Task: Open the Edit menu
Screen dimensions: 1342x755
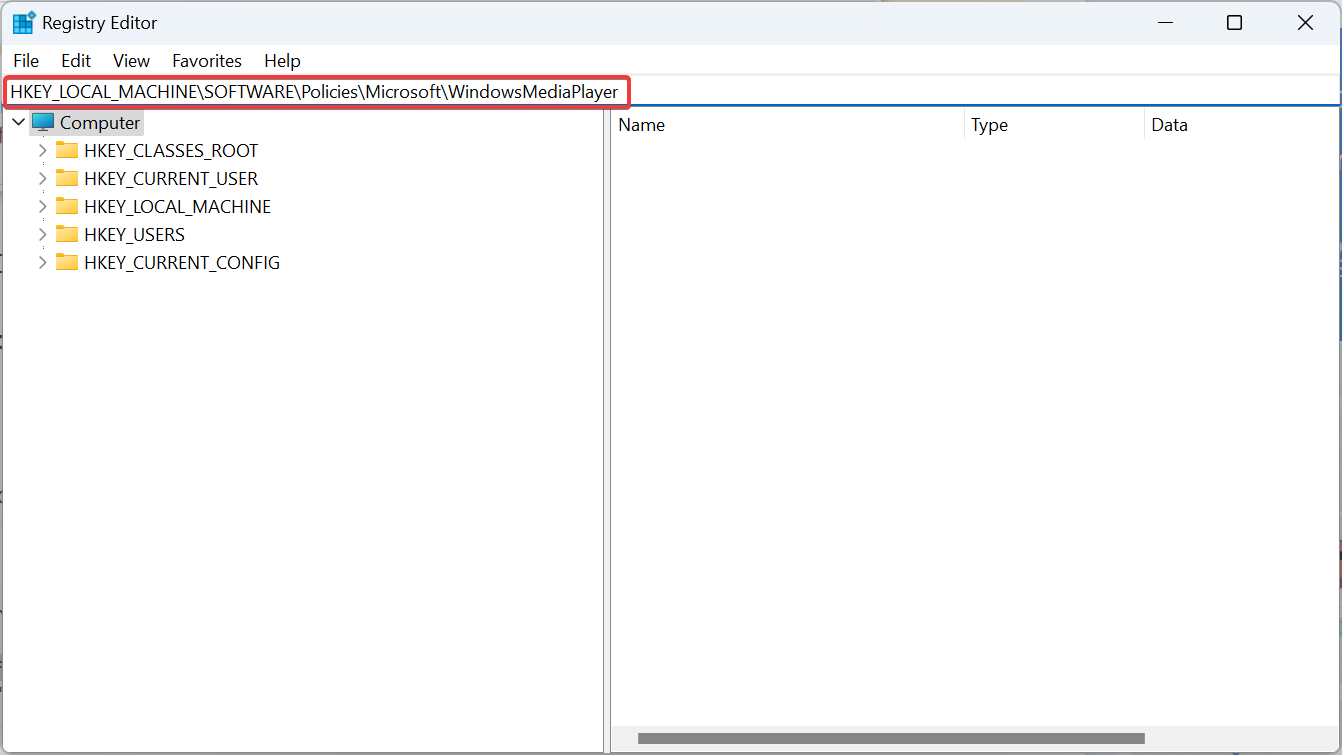Action: [x=75, y=60]
